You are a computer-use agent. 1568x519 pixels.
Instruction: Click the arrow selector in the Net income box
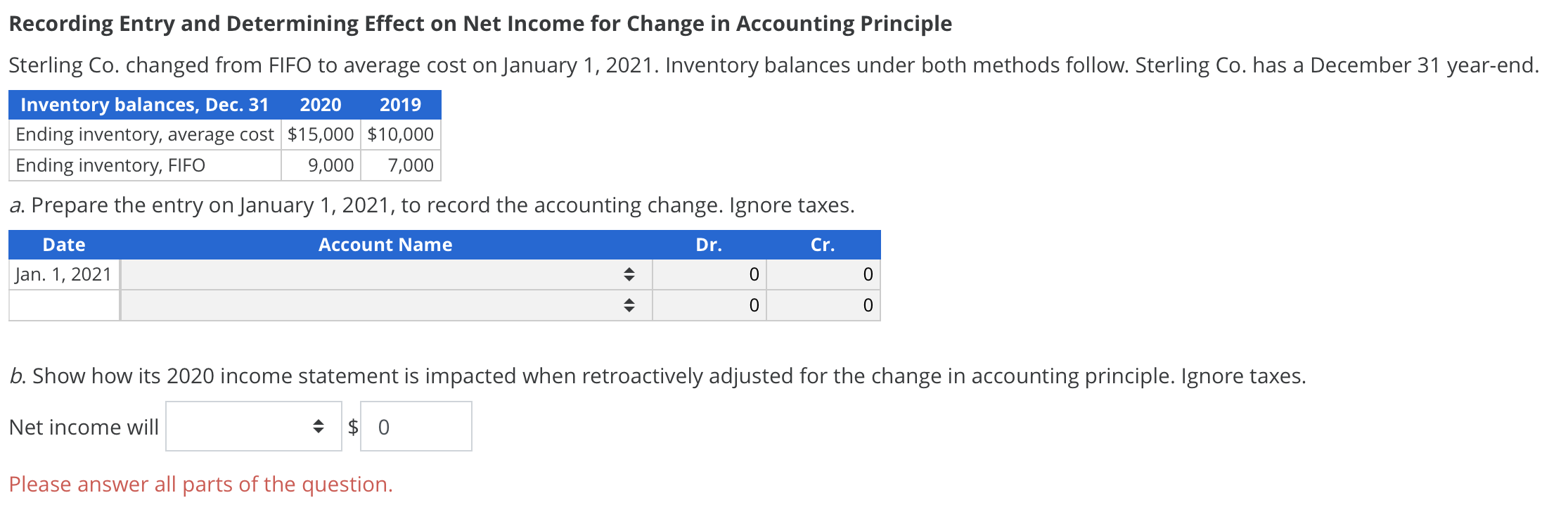tap(319, 425)
